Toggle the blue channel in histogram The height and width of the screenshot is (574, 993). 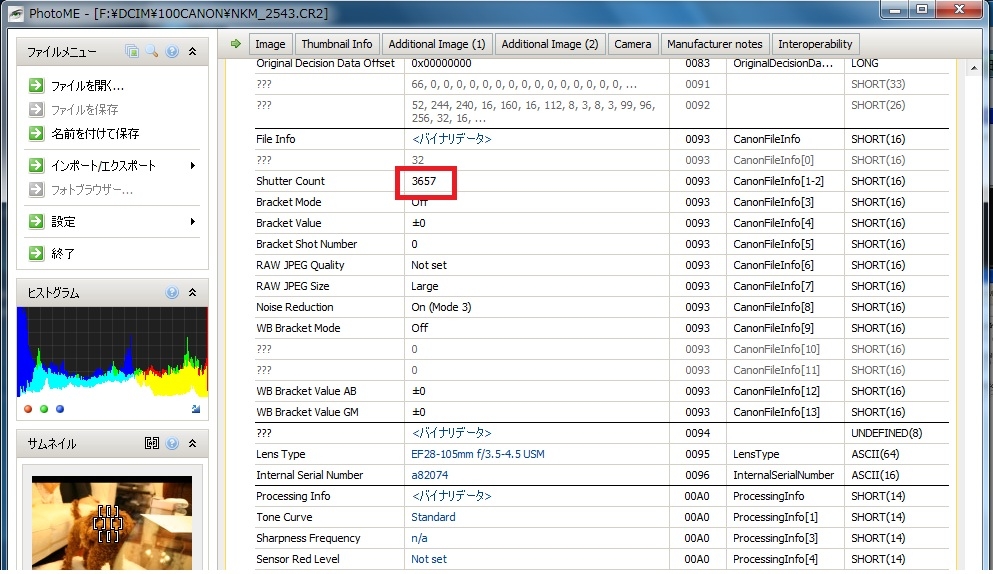coord(60,409)
